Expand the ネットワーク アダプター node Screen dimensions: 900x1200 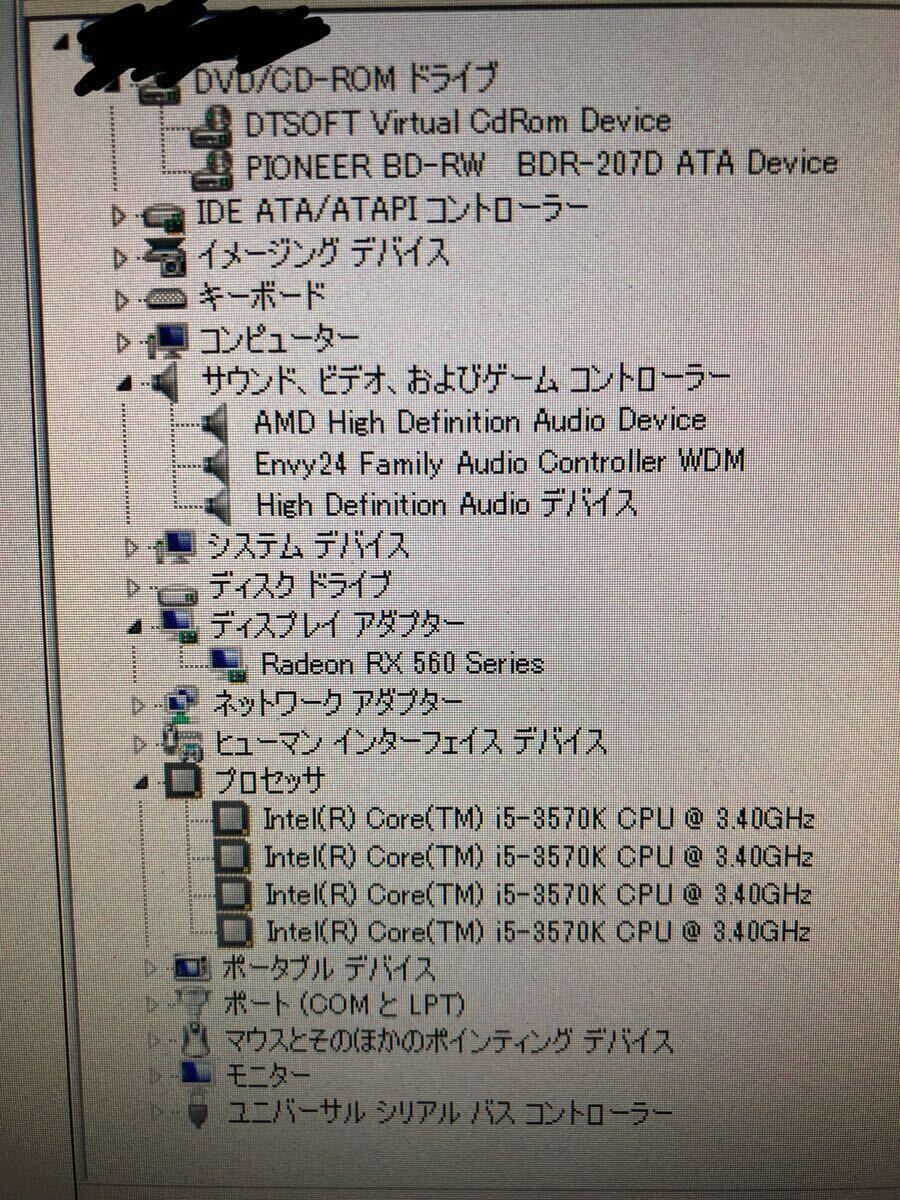coord(139,707)
